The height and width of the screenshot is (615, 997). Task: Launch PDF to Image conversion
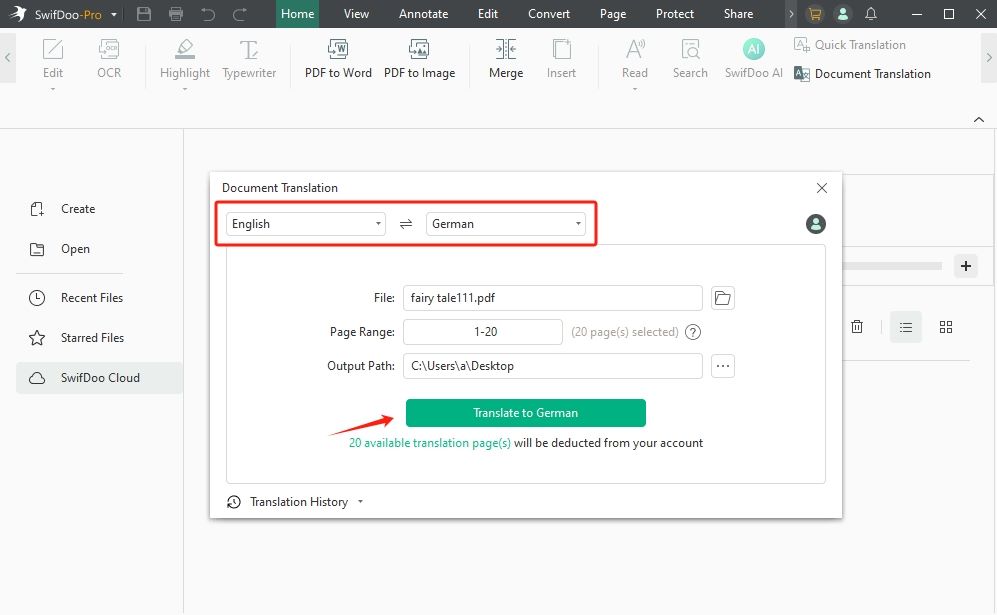coord(420,59)
